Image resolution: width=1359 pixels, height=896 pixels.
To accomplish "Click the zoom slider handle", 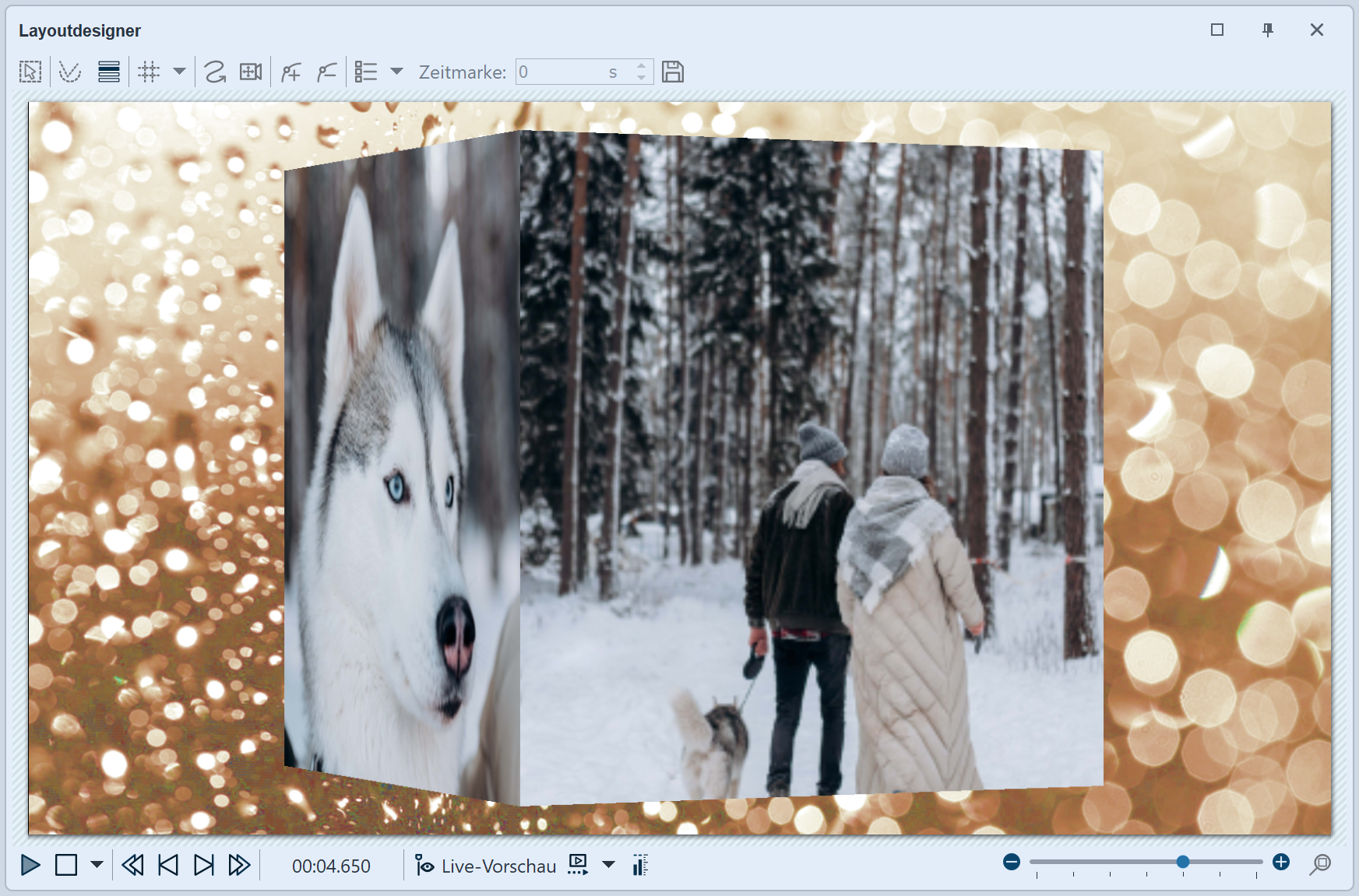I will 1183,862.
